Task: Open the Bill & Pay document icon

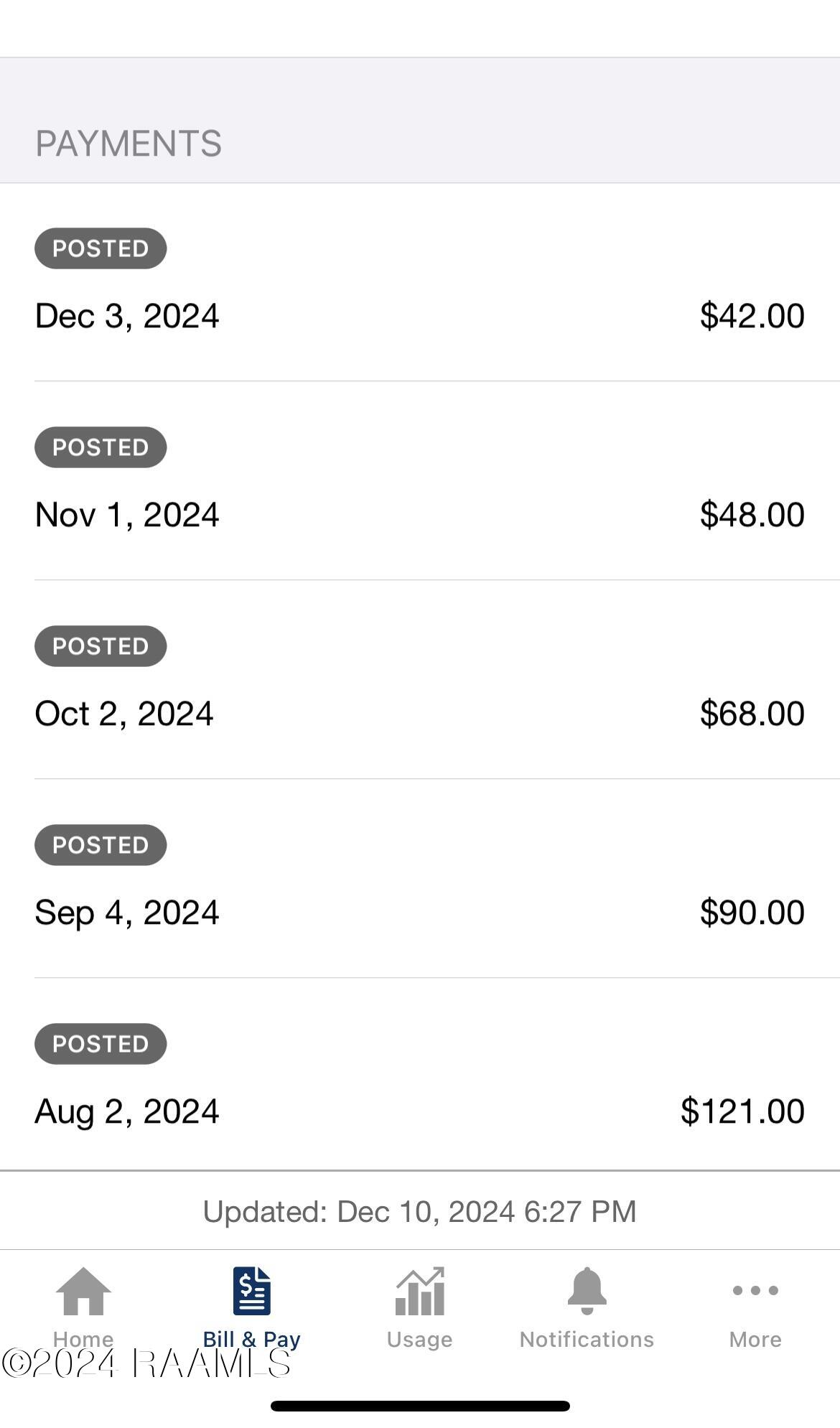Action: point(251,1291)
